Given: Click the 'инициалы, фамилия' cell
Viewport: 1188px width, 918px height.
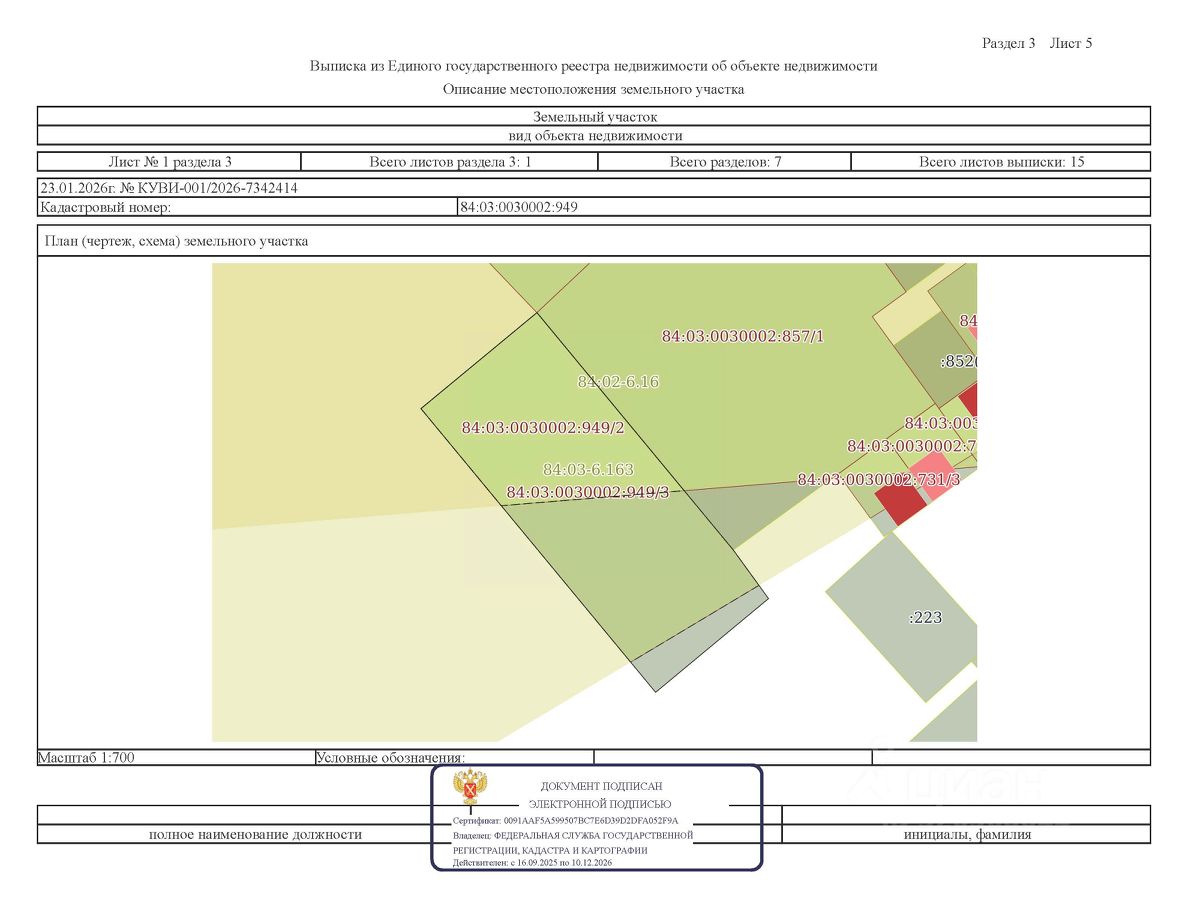Looking at the screenshot, I should pyautogui.click(x=967, y=835).
